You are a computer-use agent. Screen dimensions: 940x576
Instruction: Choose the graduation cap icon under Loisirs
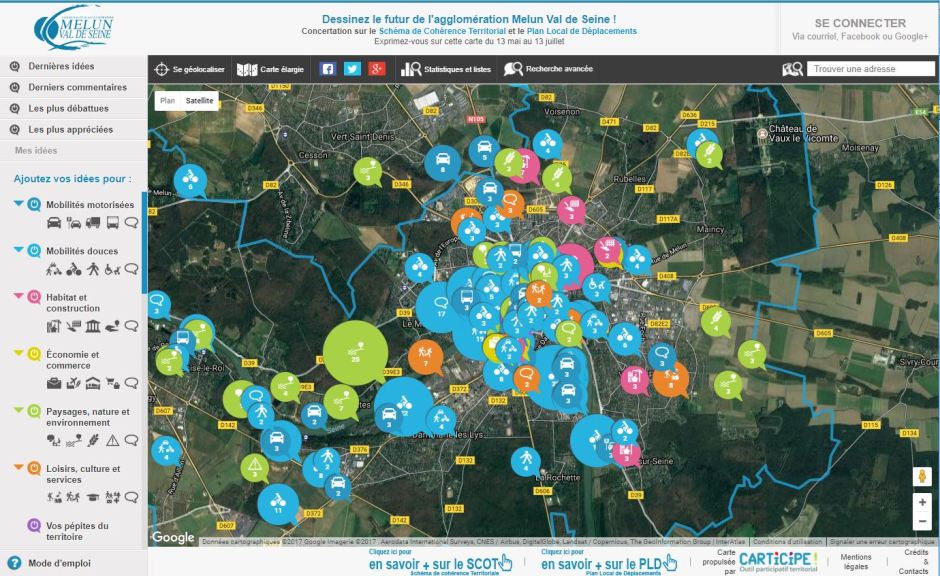pos(92,497)
